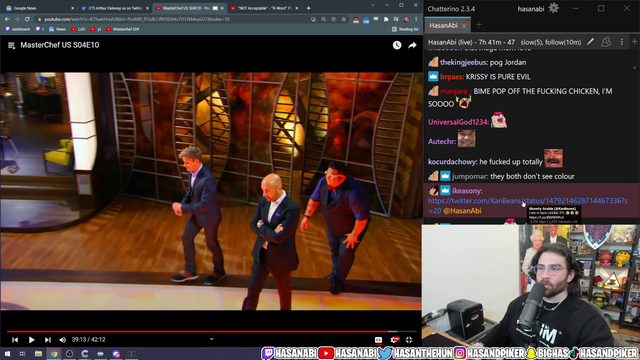Open the Chrome three-dot menu
This screenshot has width=640, height=360.
coord(416,19)
